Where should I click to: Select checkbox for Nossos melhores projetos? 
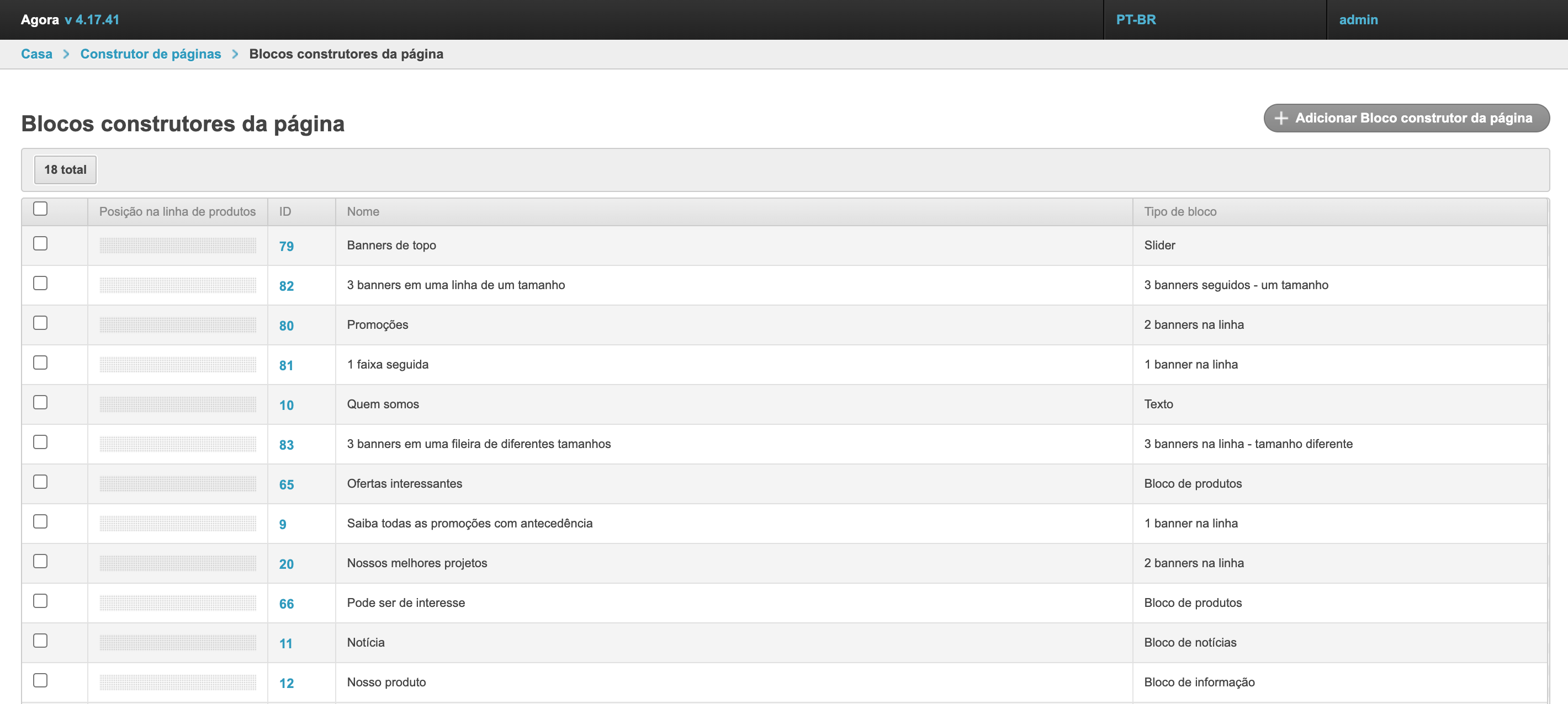pos(40,561)
